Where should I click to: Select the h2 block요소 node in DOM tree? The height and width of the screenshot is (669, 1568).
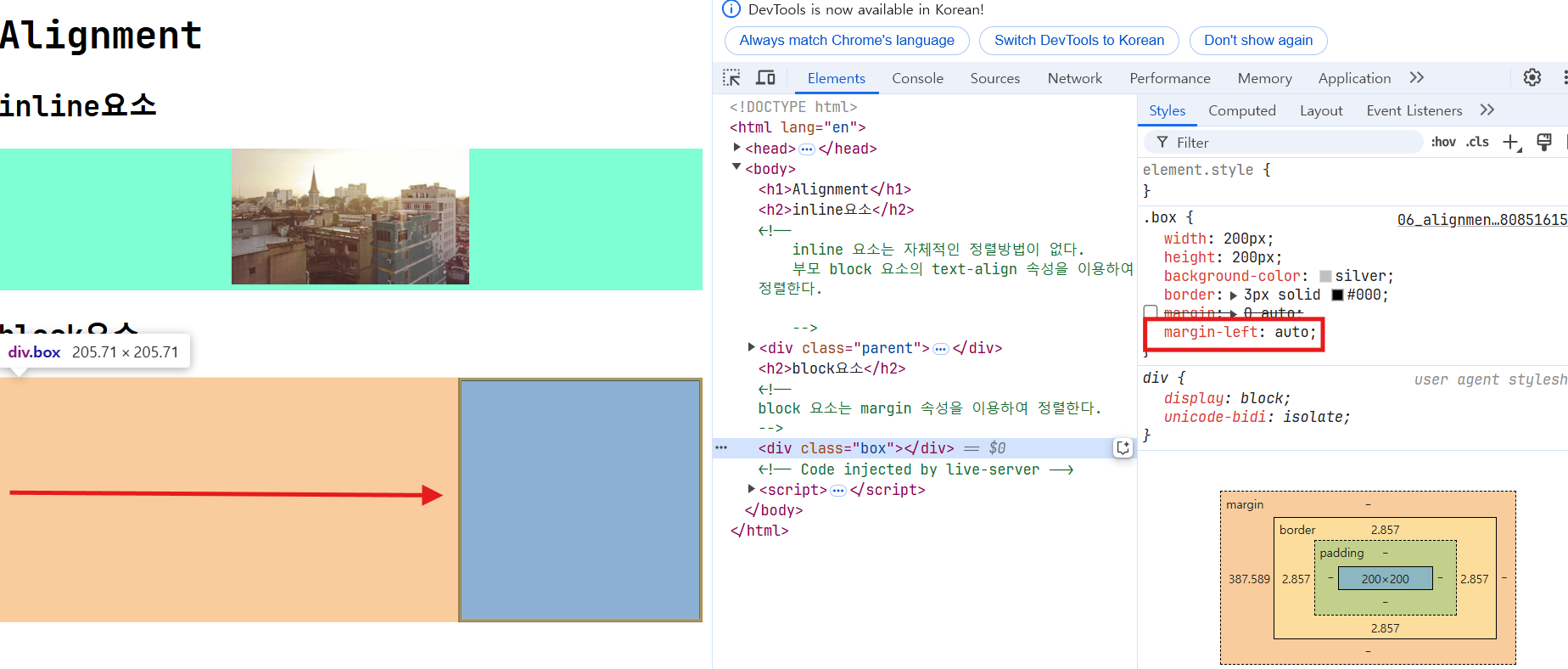pyautogui.click(x=832, y=368)
